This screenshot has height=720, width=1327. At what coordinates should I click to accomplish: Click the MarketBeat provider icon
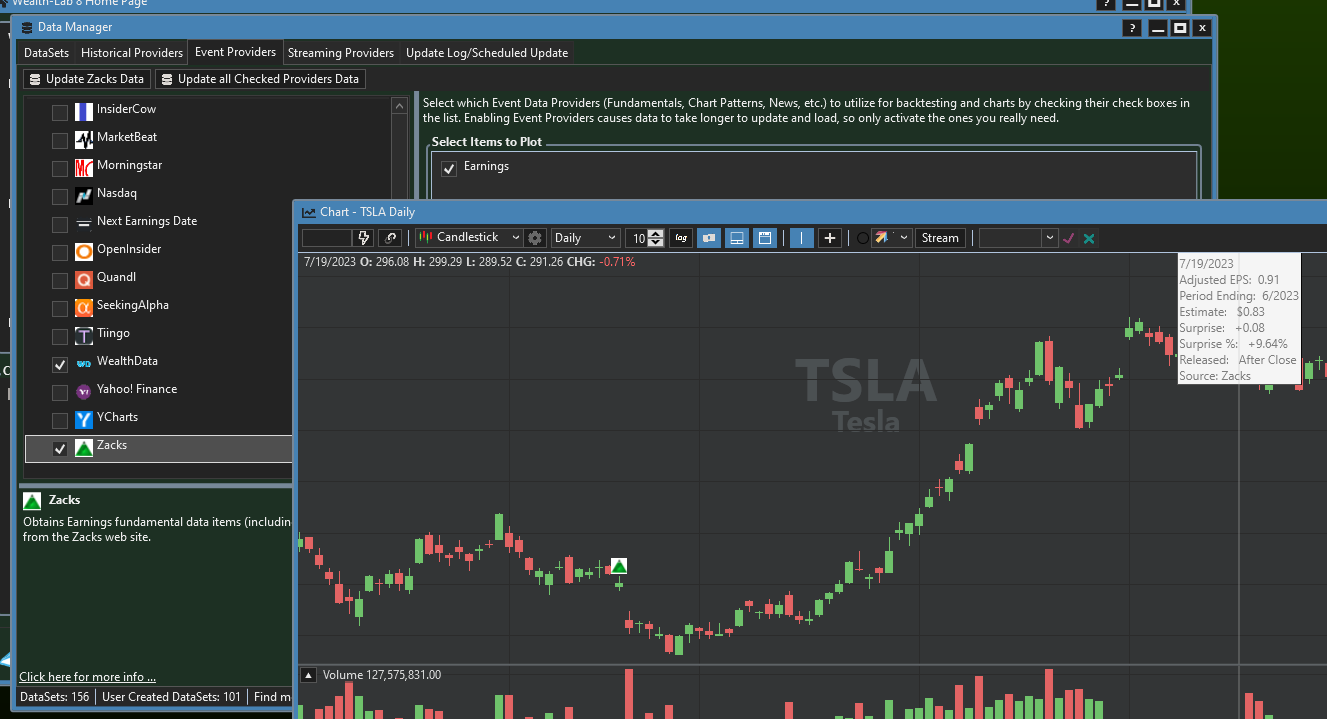click(x=84, y=139)
